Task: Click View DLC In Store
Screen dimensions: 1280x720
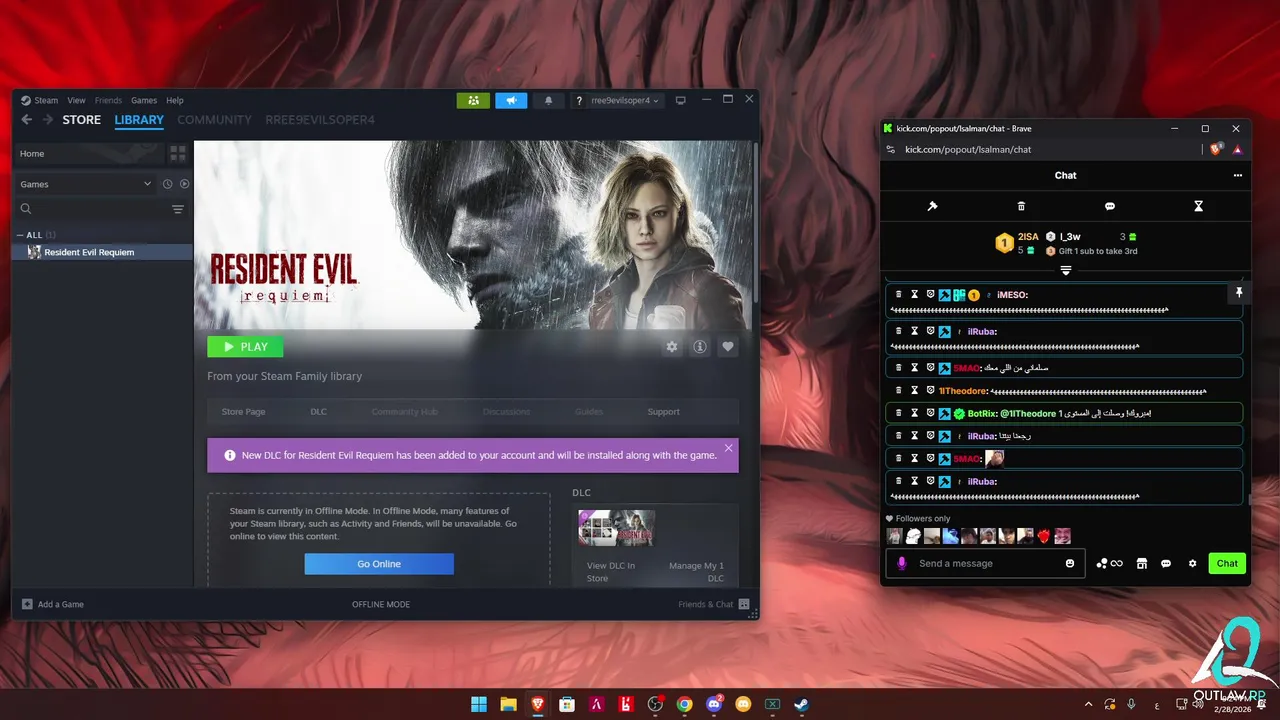Action: pos(611,572)
